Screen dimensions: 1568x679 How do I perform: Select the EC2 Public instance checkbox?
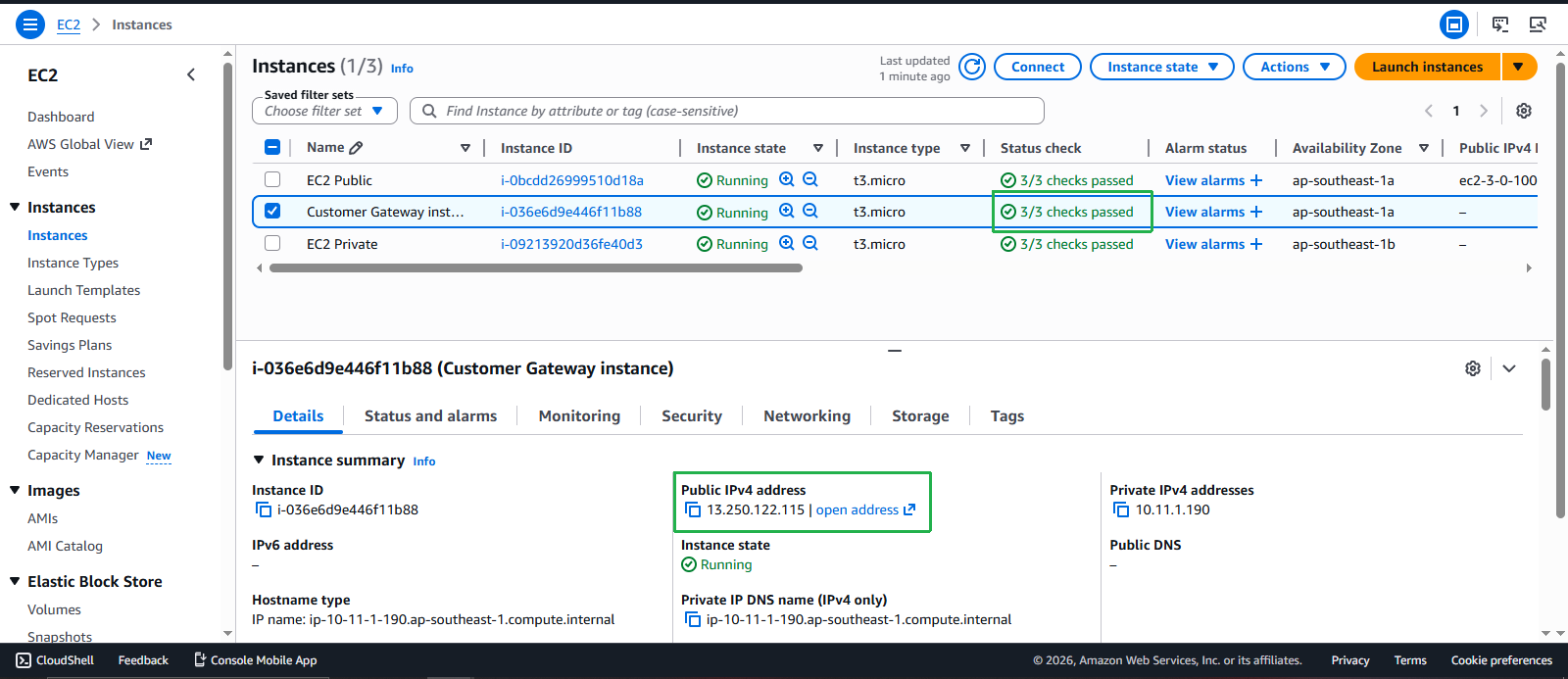272,179
